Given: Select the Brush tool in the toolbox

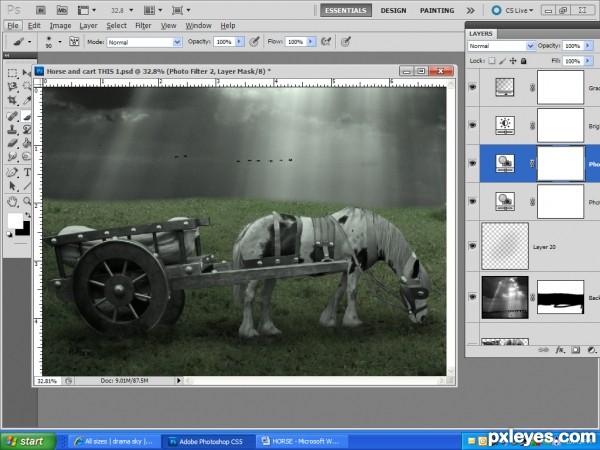Looking at the screenshot, I should pos(26,115).
